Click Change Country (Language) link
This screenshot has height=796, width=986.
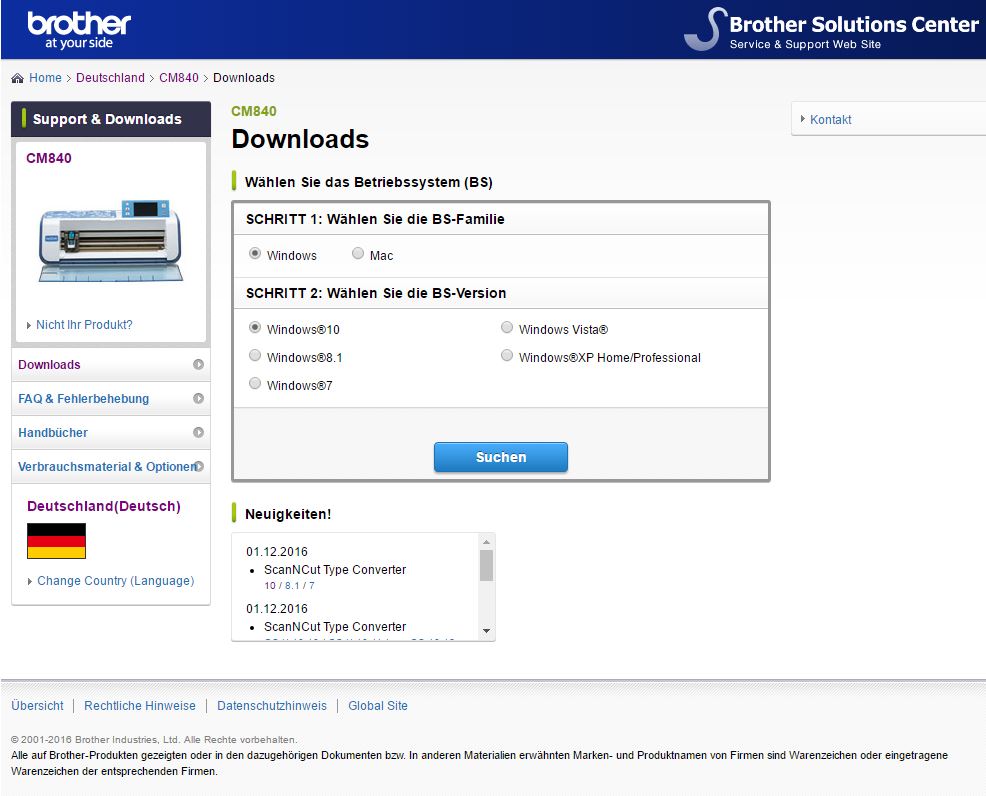coord(116,581)
